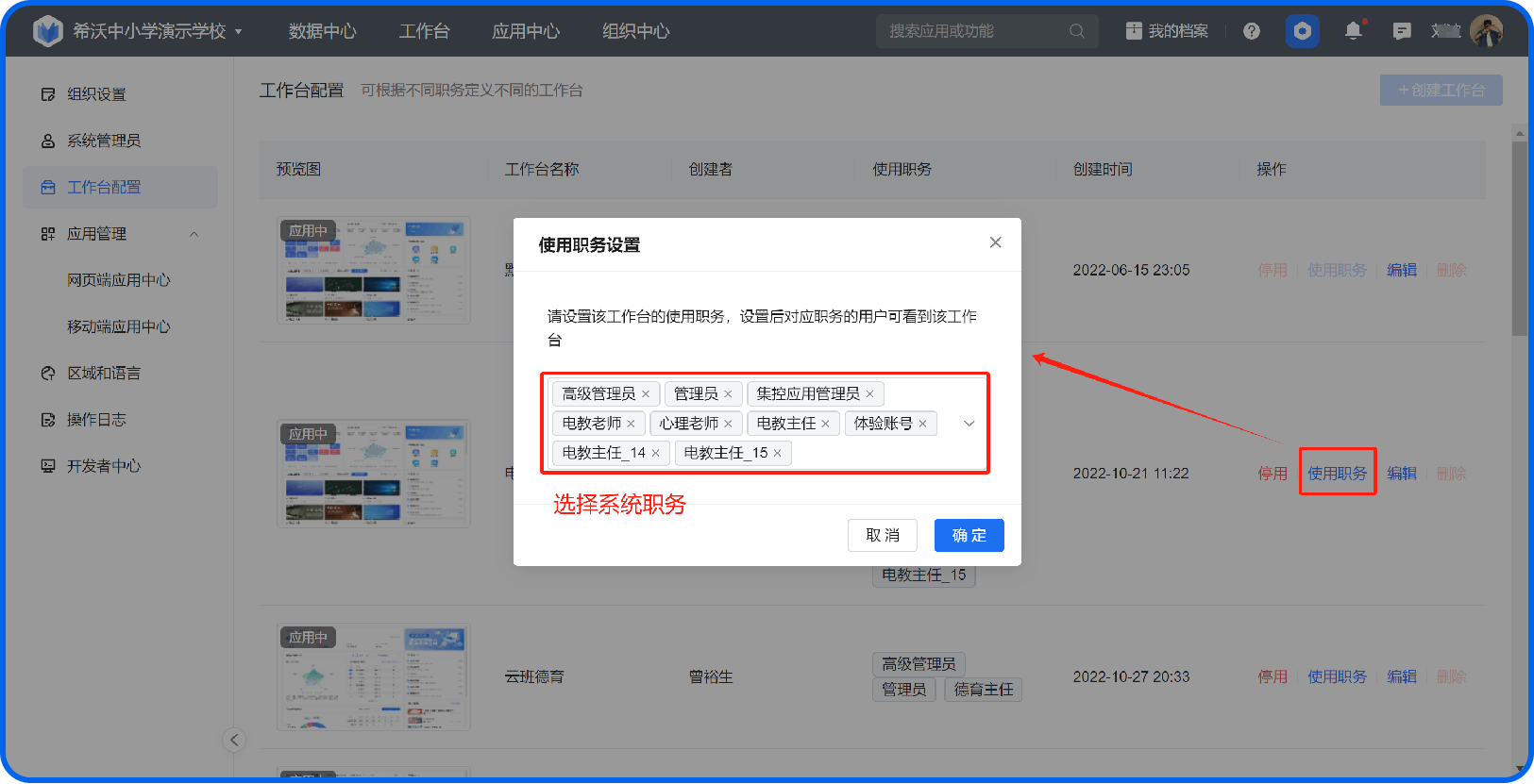Open the notifications bell
The width and height of the screenshot is (1534, 784).
(x=1354, y=31)
